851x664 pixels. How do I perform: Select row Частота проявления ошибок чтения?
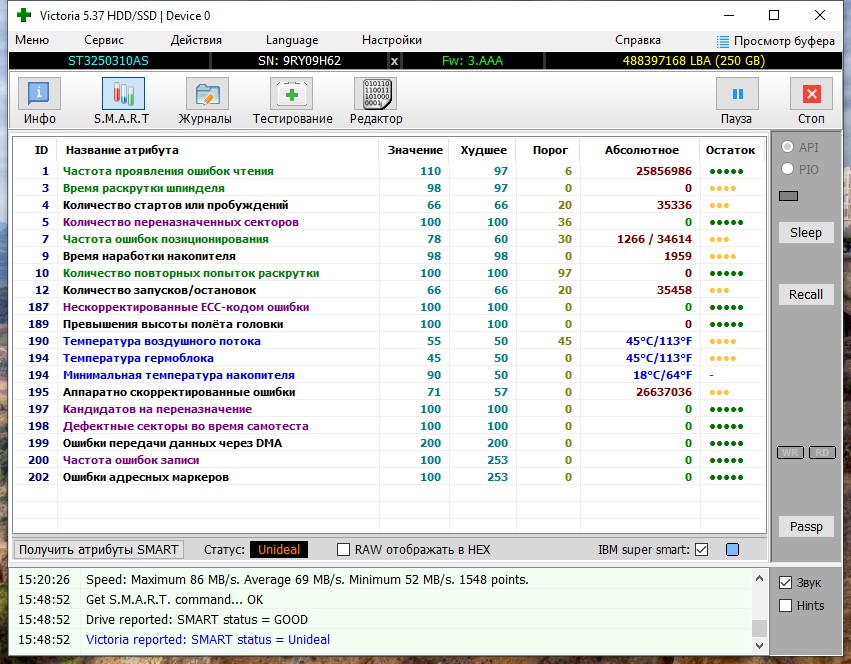tap(389, 171)
